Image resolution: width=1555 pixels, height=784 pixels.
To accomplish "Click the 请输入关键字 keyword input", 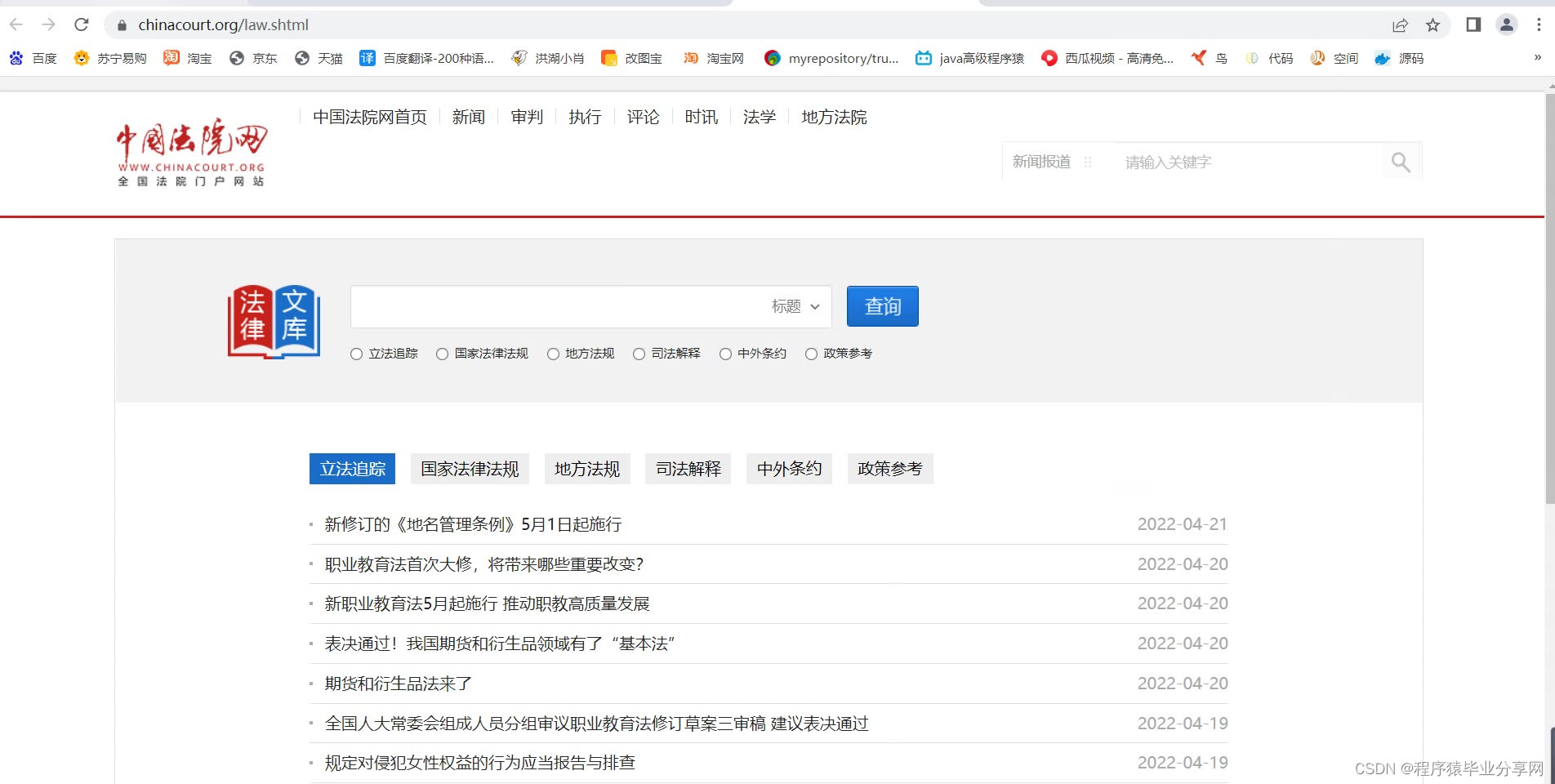I will [1250, 163].
